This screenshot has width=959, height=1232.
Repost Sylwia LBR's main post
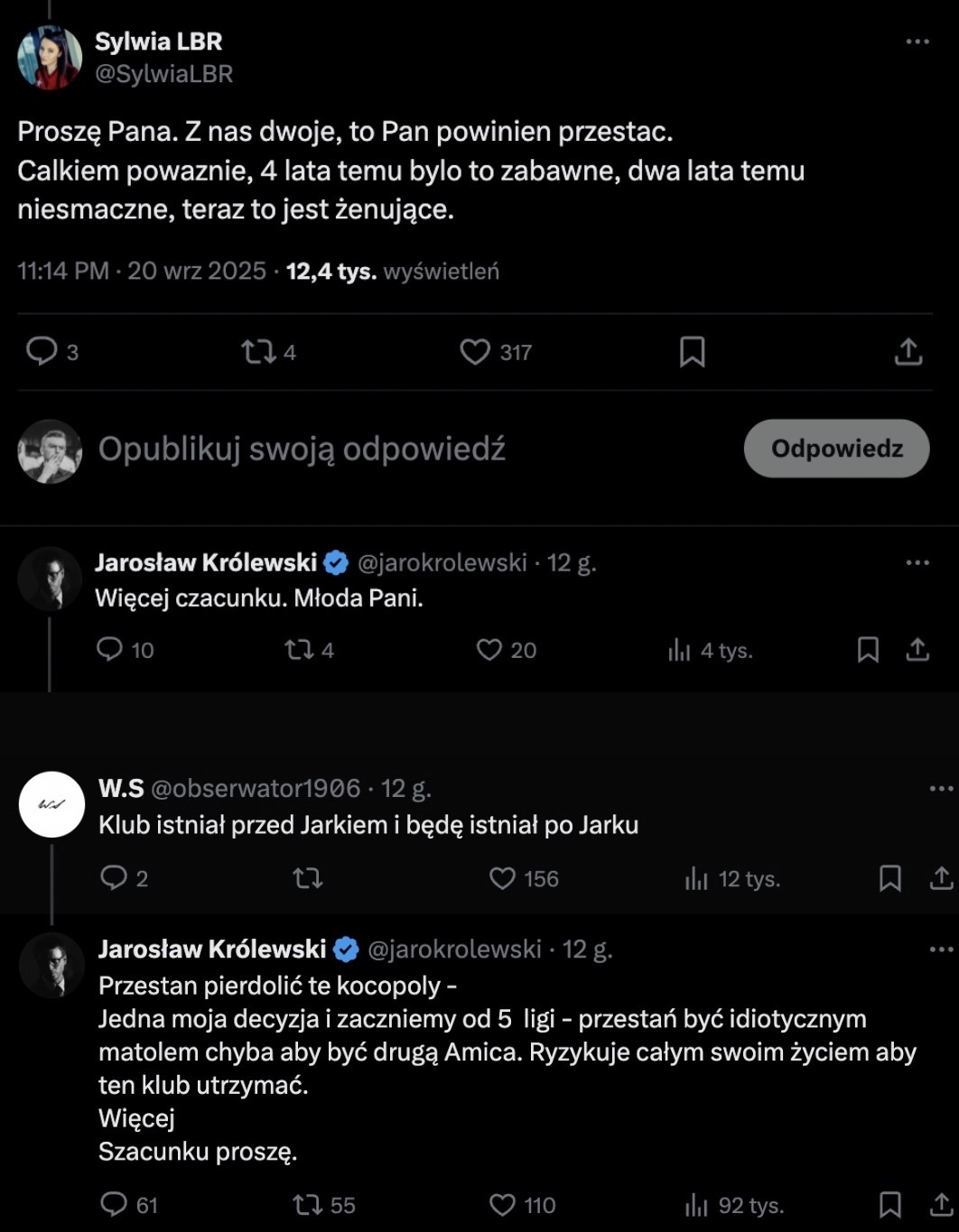click(258, 351)
